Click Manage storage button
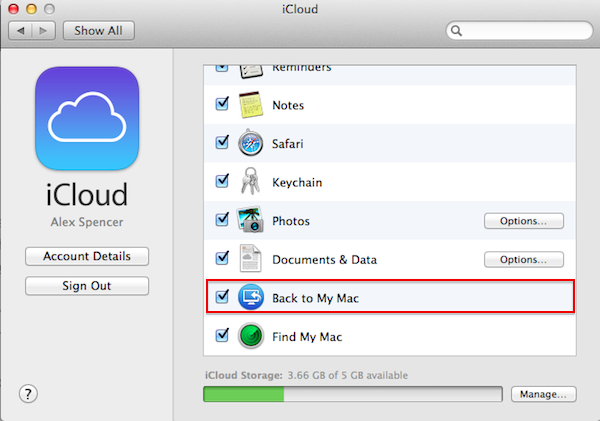Image resolution: width=600 pixels, height=421 pixels. click(543, 394)
